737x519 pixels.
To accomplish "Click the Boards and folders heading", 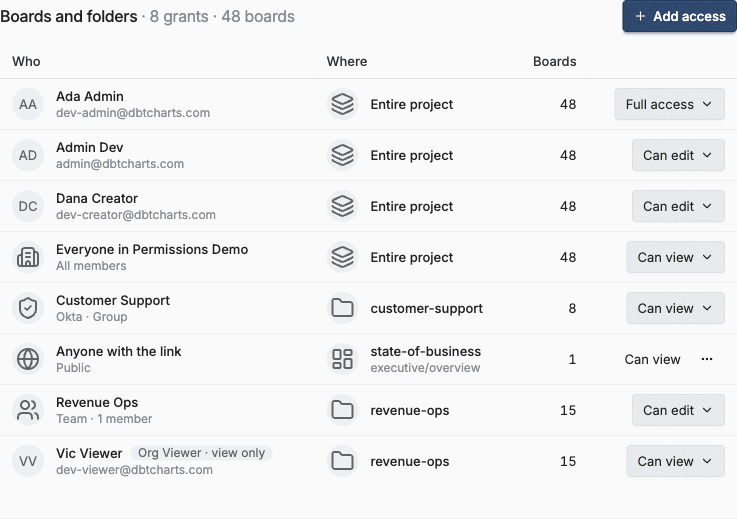I will 69,16.
